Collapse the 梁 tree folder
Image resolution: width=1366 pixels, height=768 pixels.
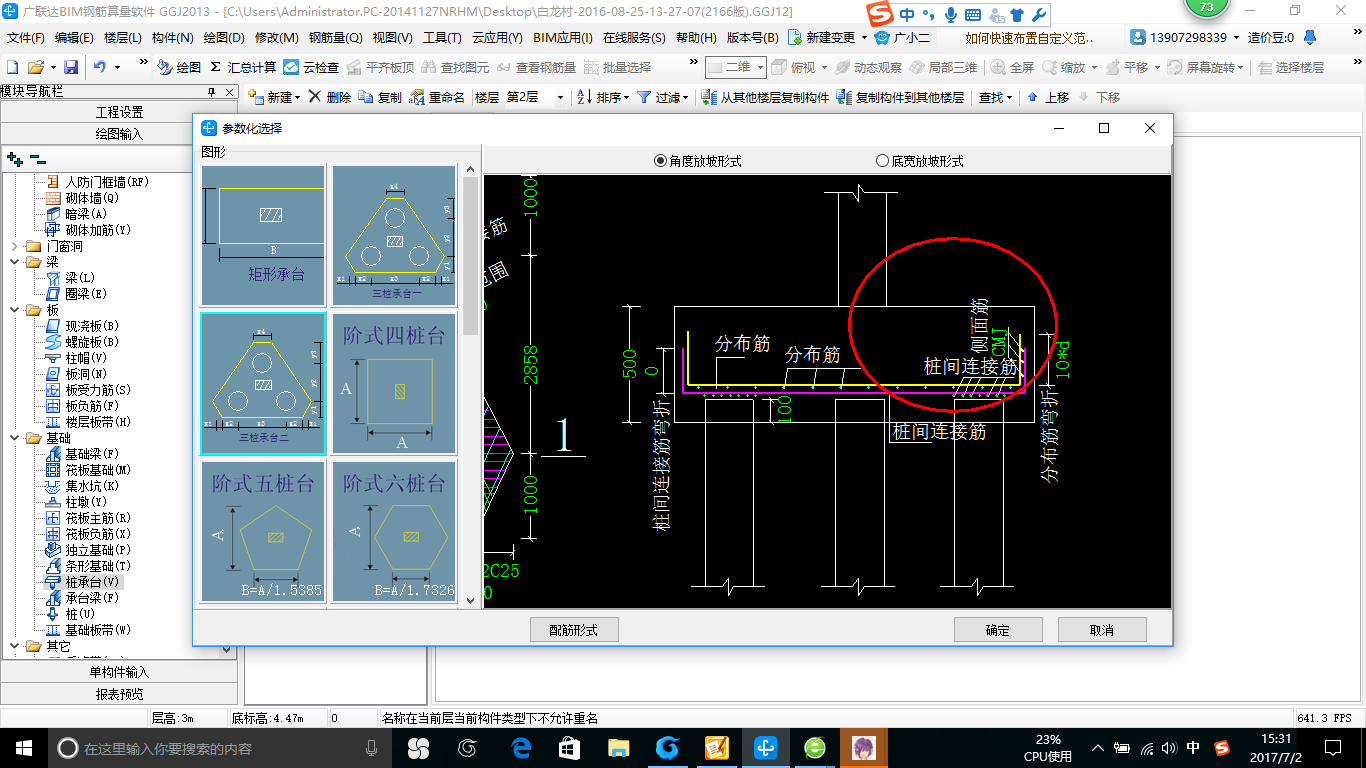click(x=14, y=262)
